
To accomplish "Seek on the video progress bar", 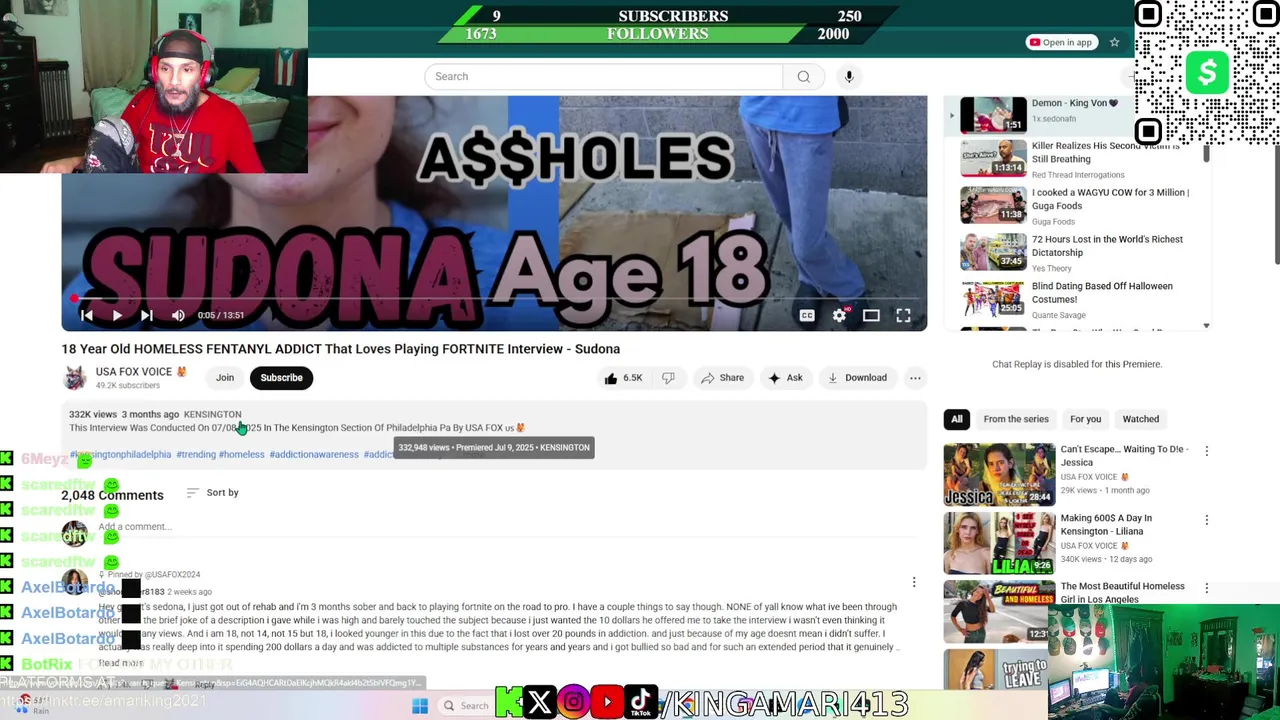I will (x=494, y=298).
